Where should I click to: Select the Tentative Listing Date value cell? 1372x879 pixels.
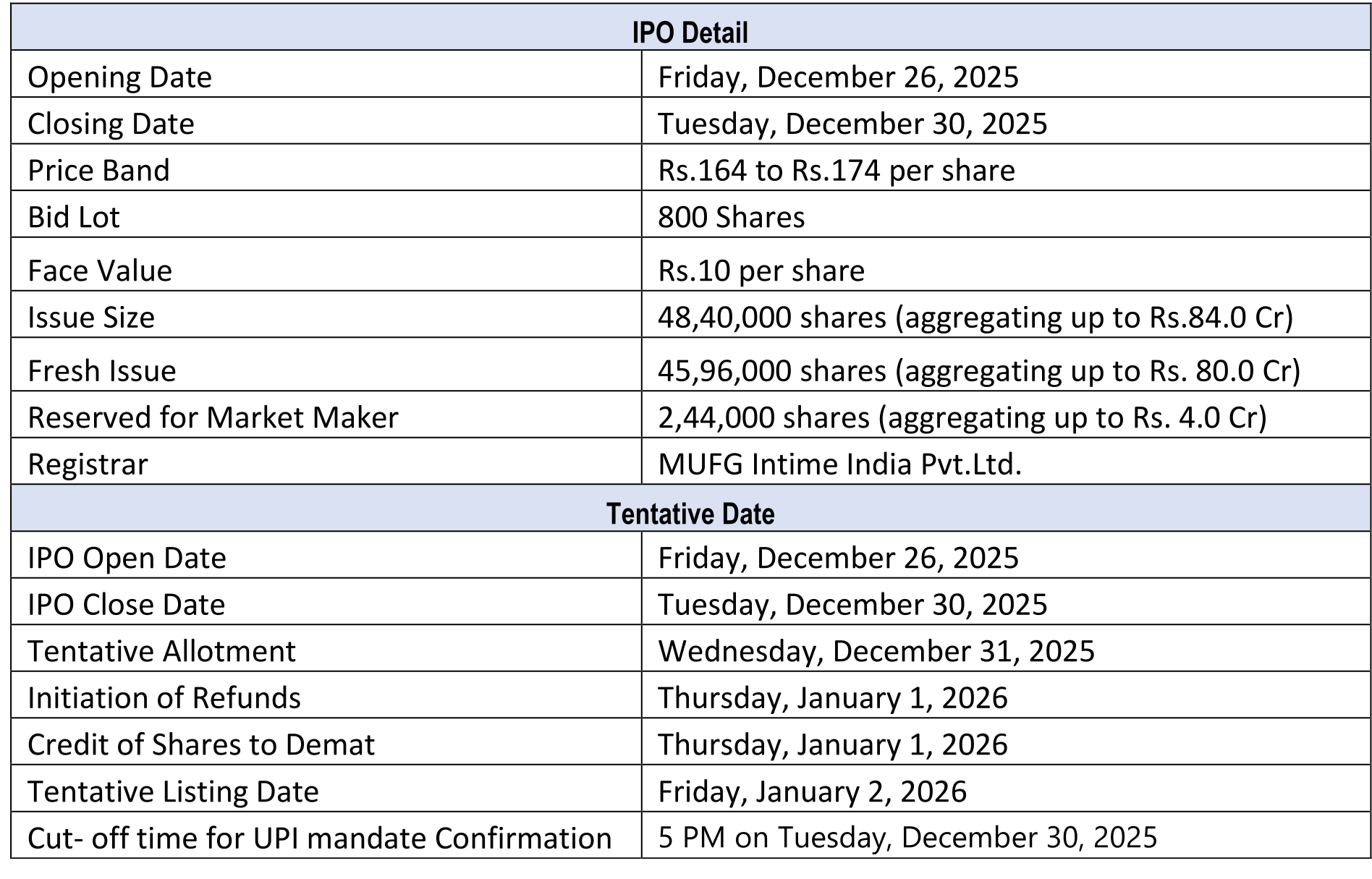point(812,791)
